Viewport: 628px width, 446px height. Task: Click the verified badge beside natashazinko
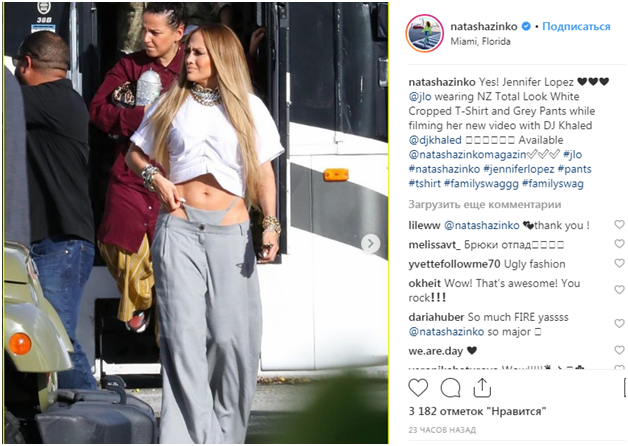pyautogui.click(x=526, y=26)
